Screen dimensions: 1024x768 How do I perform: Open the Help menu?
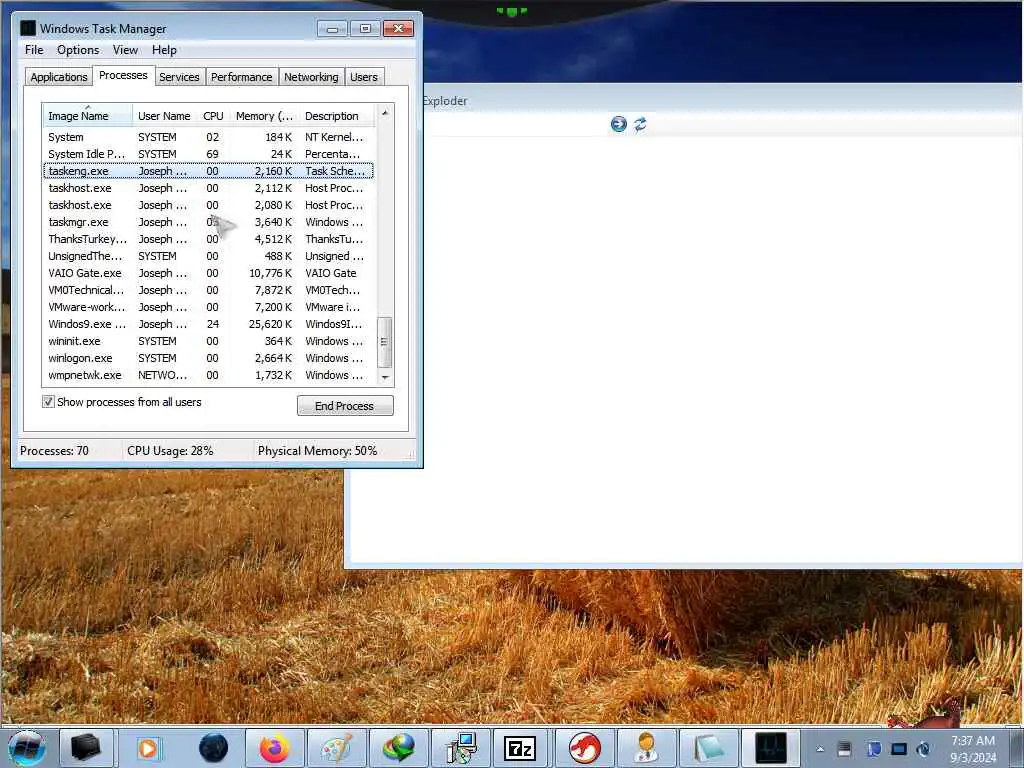[x=164, y=50]
